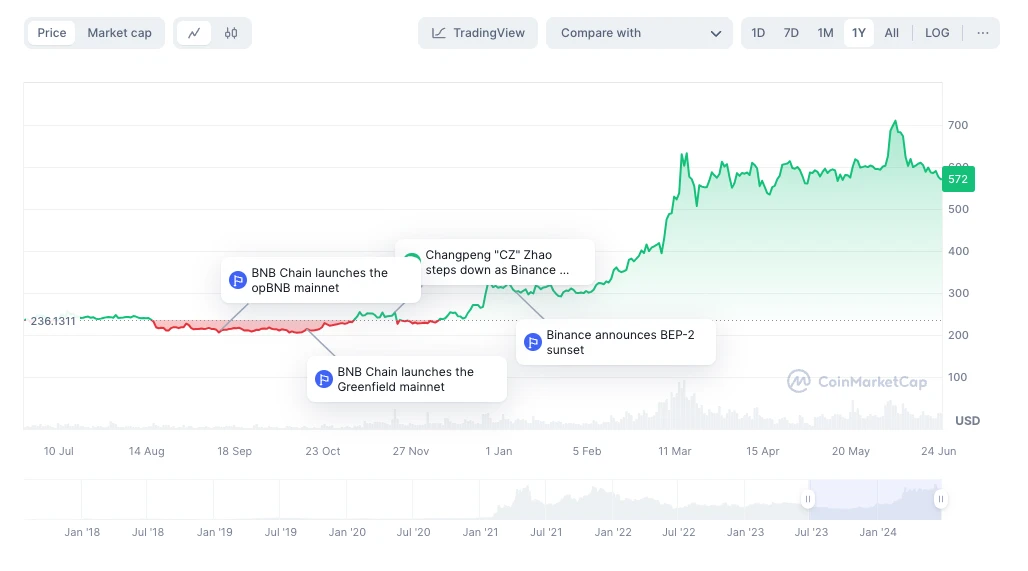Click the TradingView chart icon button
1028x571 pixels.
478,33
